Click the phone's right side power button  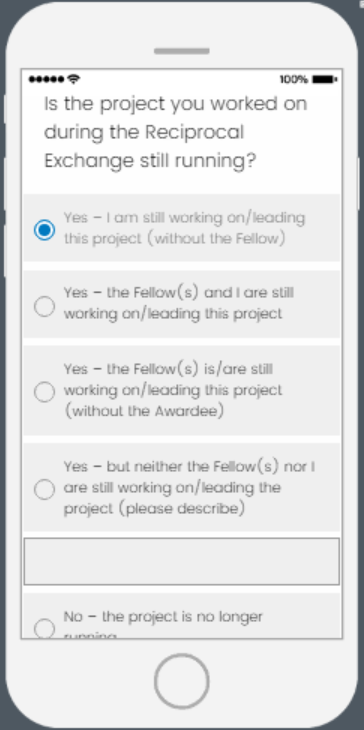pos(359,183)
